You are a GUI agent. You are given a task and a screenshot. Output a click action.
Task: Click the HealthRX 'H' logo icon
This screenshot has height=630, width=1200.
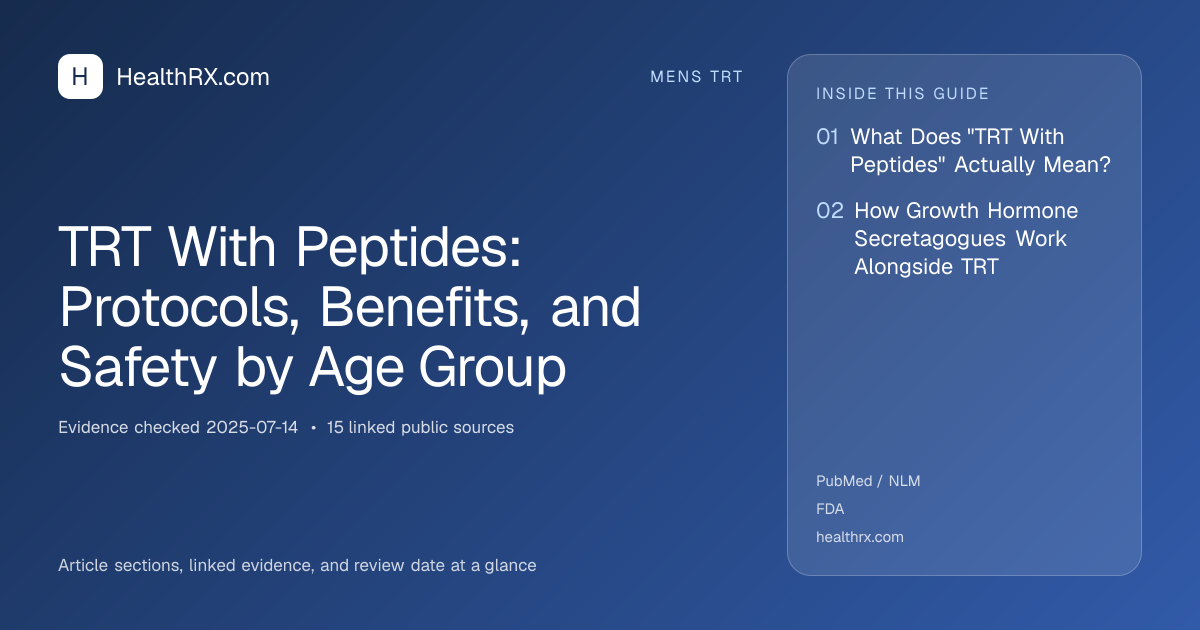click(x=80, y=77)
